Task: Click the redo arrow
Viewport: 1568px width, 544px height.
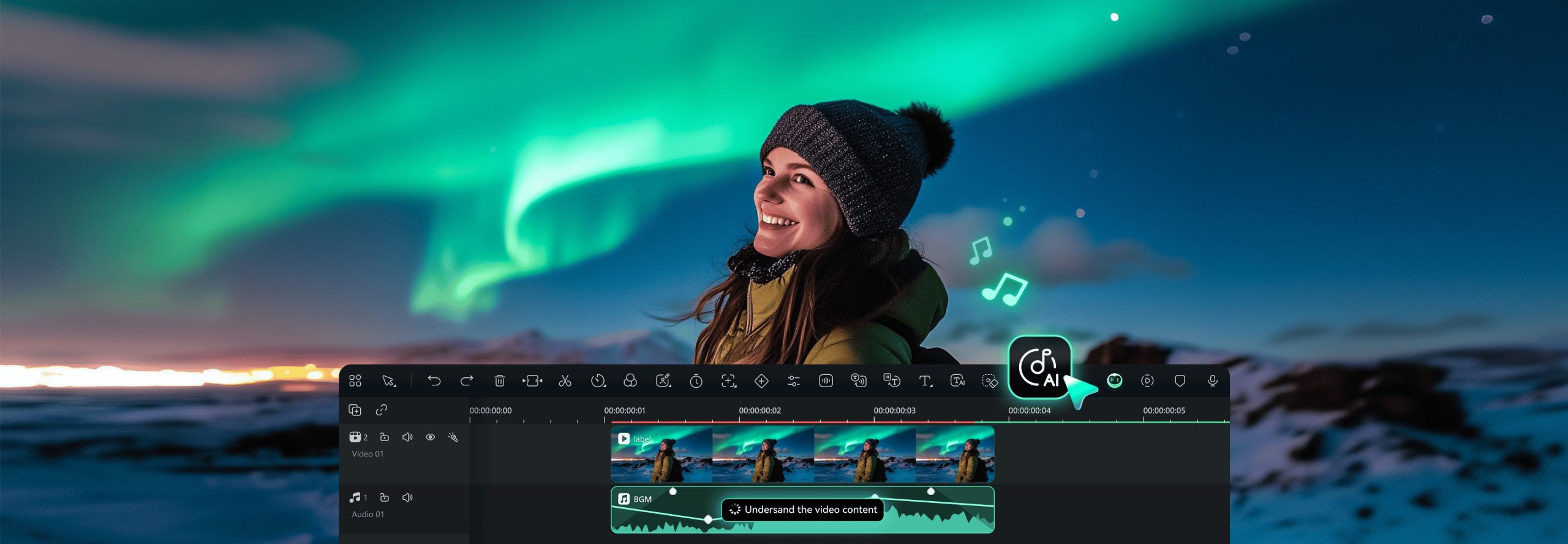Action: click(467, 381)
